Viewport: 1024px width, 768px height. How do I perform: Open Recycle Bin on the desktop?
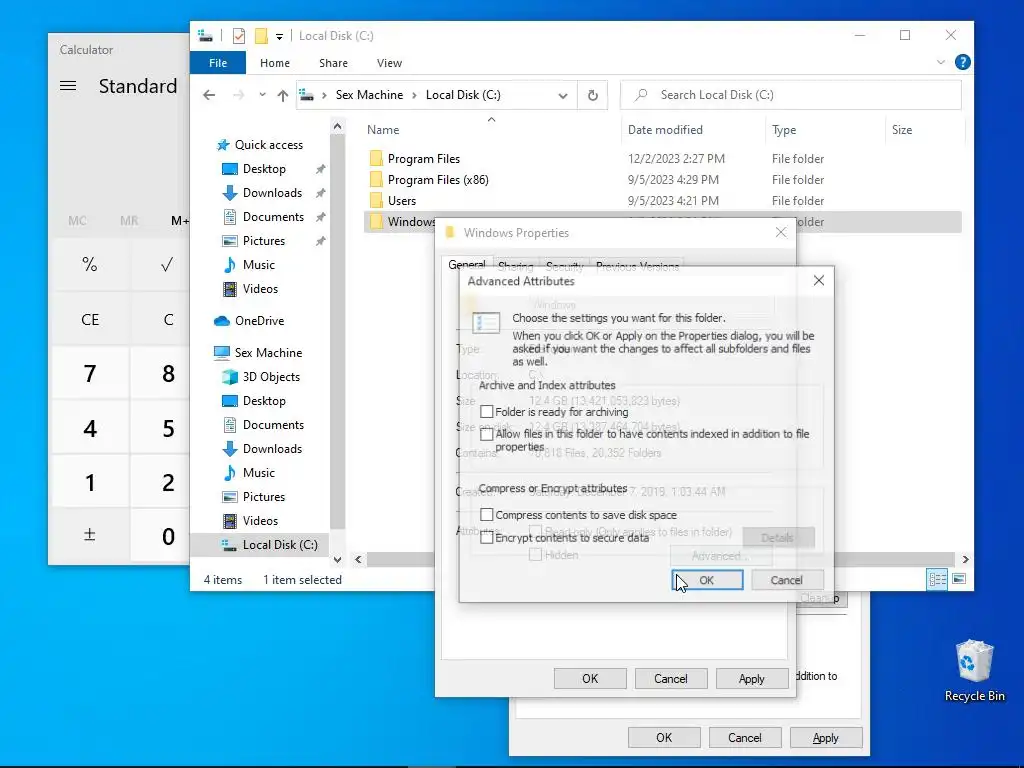(x=974, y=670)
